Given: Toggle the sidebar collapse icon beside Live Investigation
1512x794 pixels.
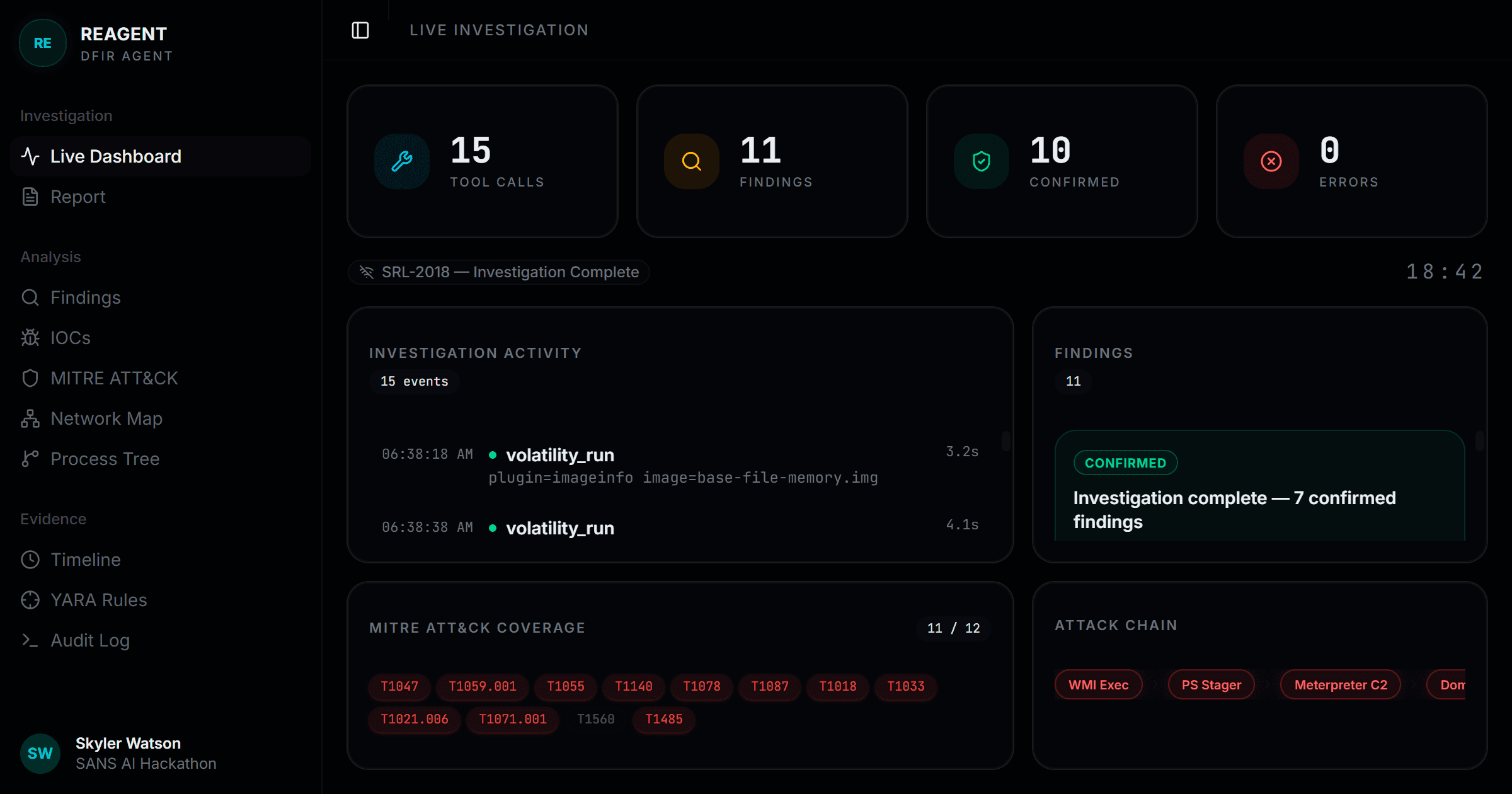Looking at the screenshot, I should click(361, 30).
